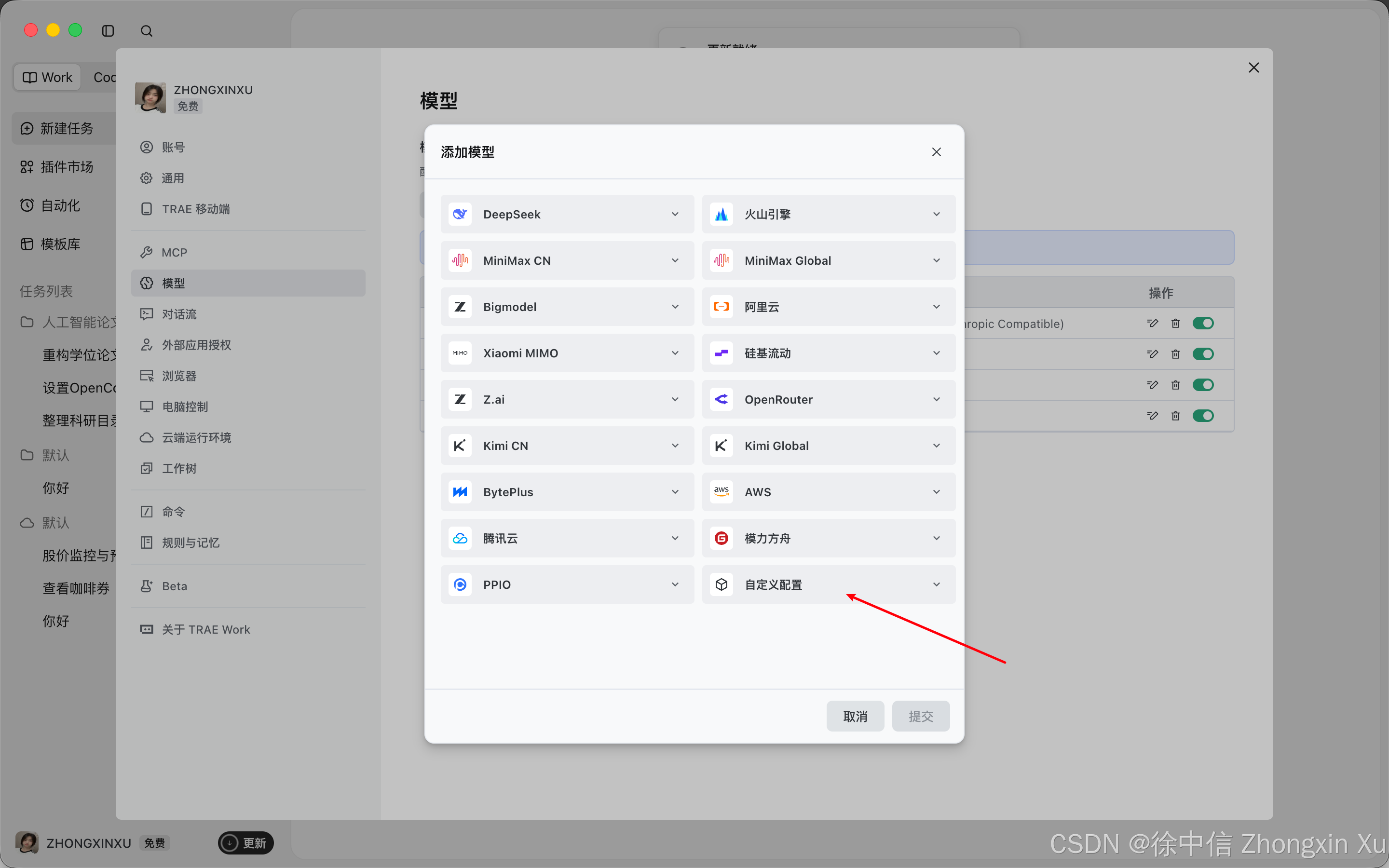Click the Z.ai logo icon

pyautogui.click(x=460, y=400)
